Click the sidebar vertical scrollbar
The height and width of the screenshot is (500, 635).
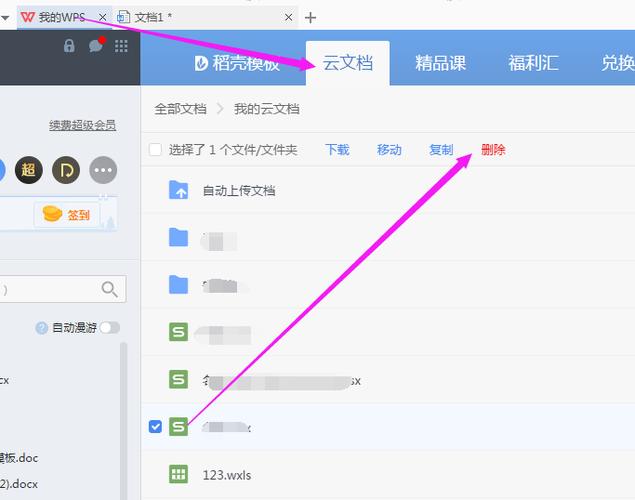tap(124, 421)
